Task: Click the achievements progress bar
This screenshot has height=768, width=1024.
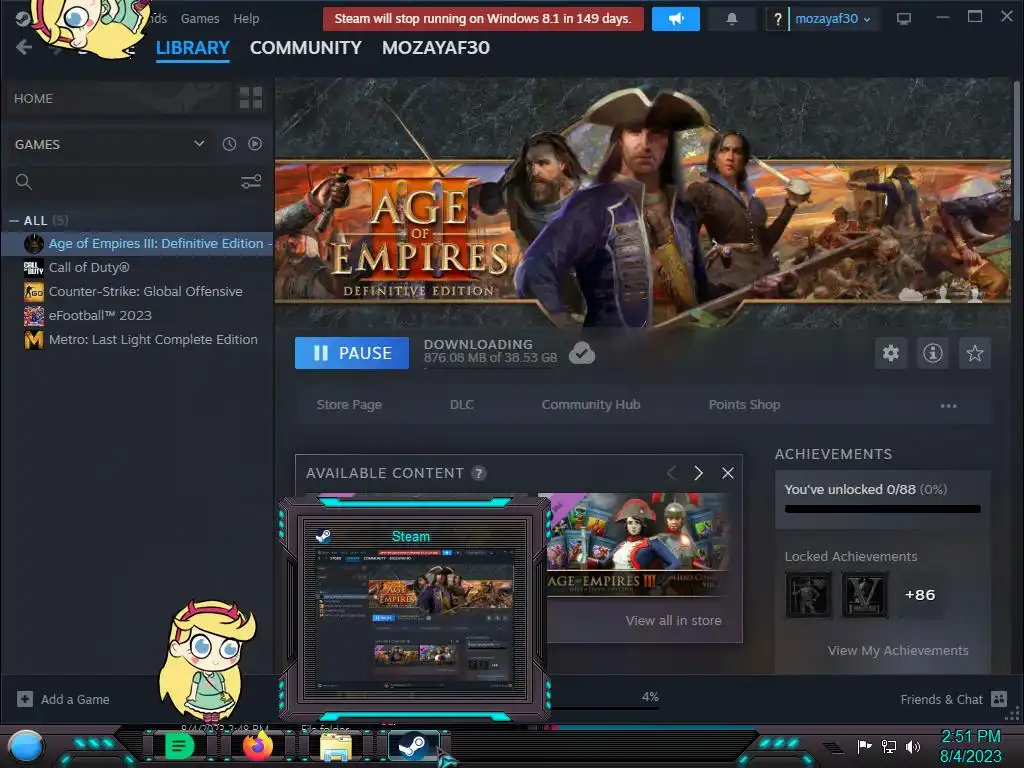Action: coord(882,509)
